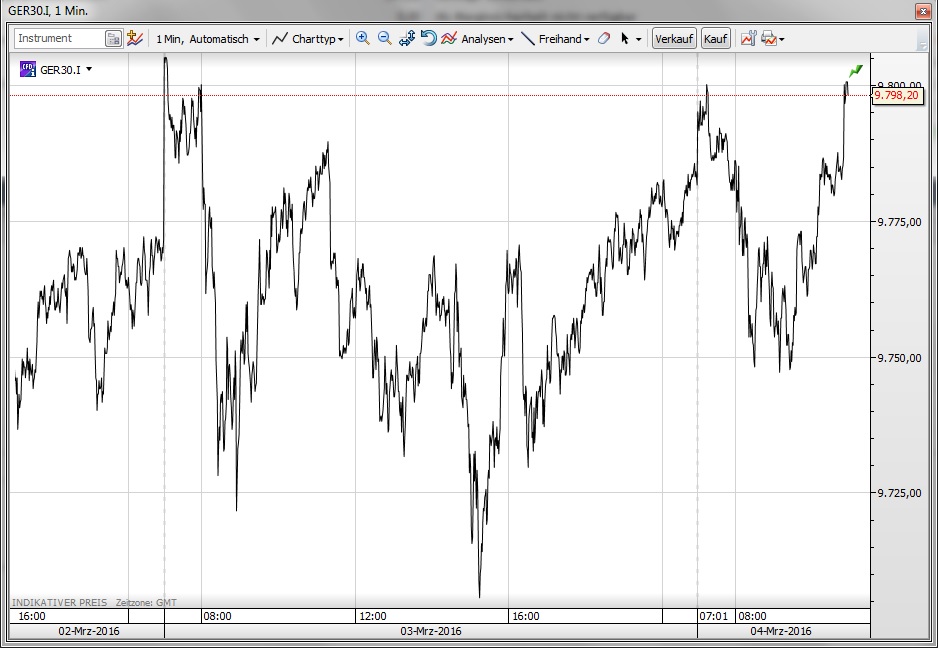938x648 pixels.
Task: Zoom out with the minus magnifier
Action: pyautogui.click(x=384, y=39)
